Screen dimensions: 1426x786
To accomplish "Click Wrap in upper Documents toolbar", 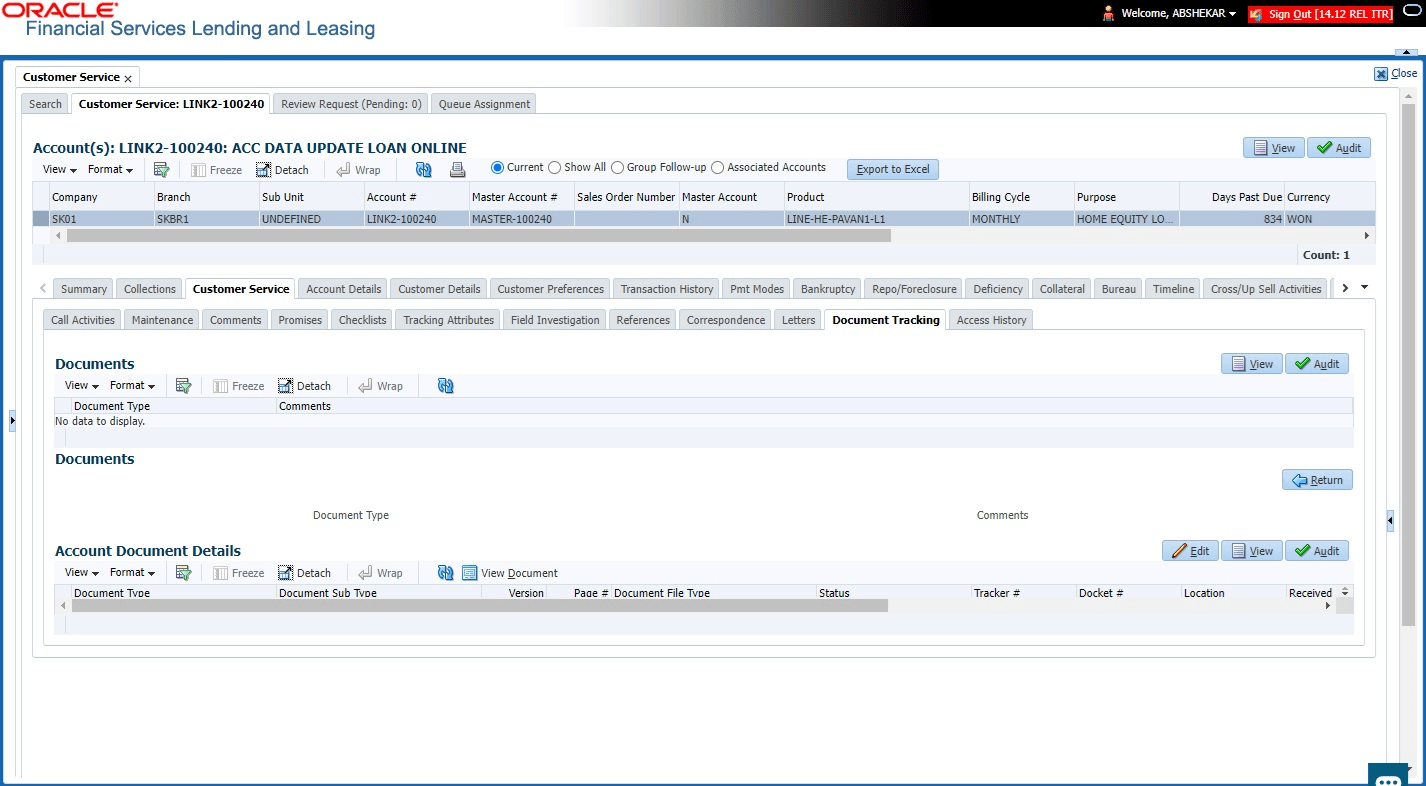I will click(x=380, y=386).
